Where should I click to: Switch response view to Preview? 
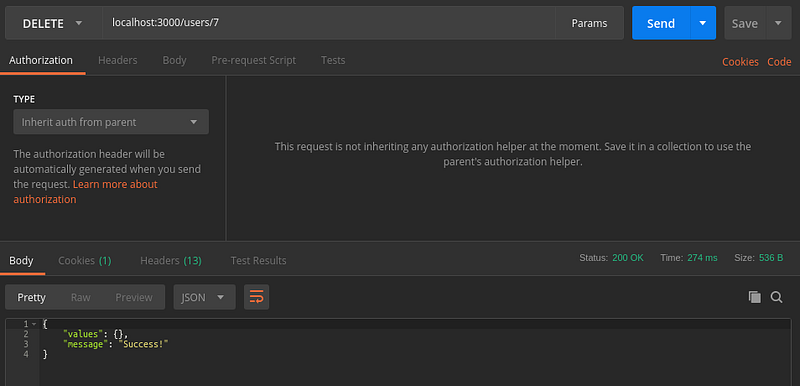click(x=134, y=297)
